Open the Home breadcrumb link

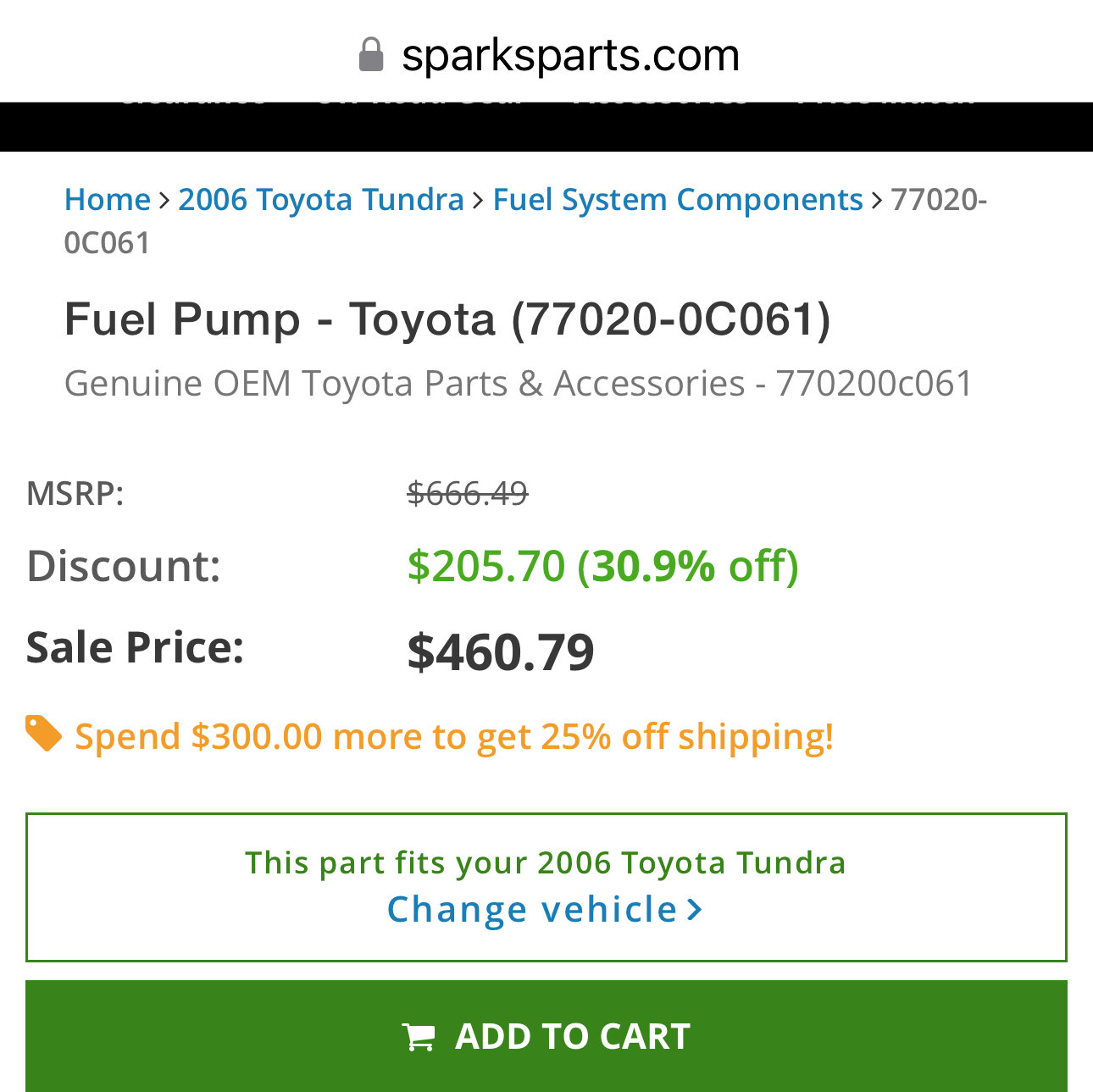tap(107, 199)
